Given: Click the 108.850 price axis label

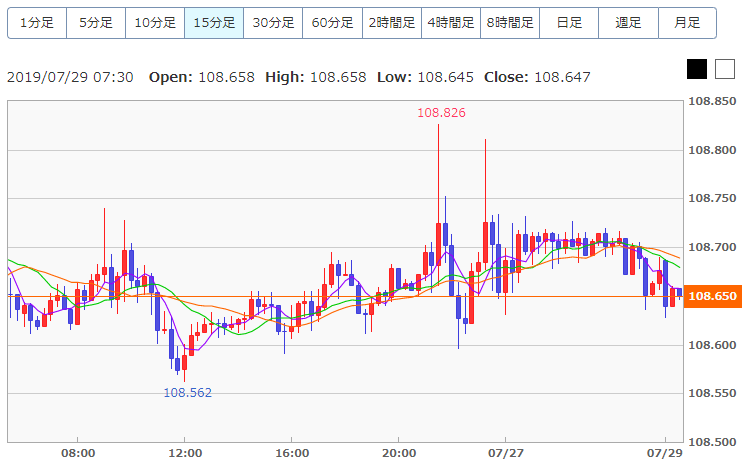Looking at the screenshot, I should [x=712, y=102].
